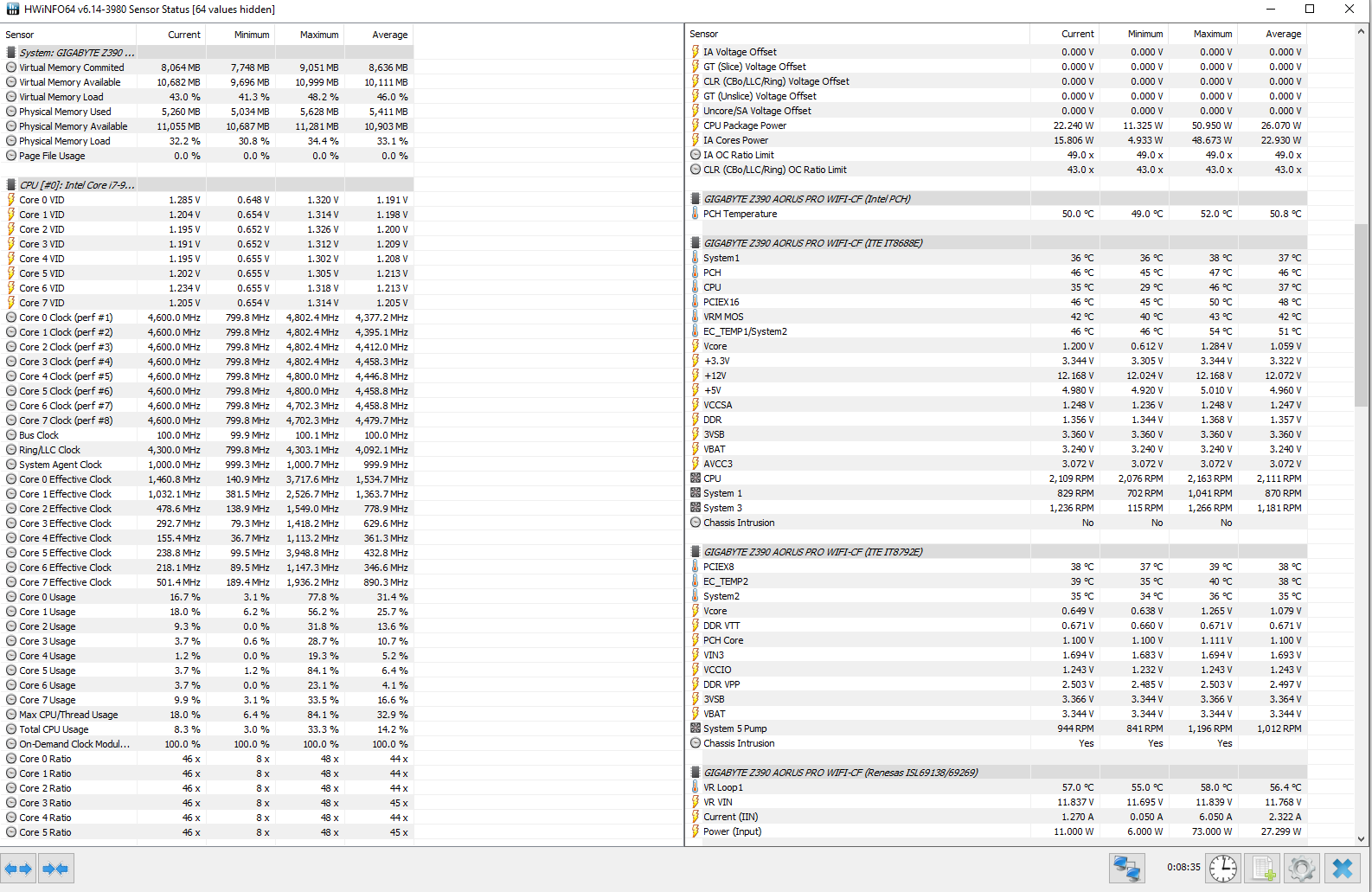Image resolution: width=1372 pixels, height=892 pixels.
Task: Select the ITE IT8688E section header
Action: click(x=996, y=243)
